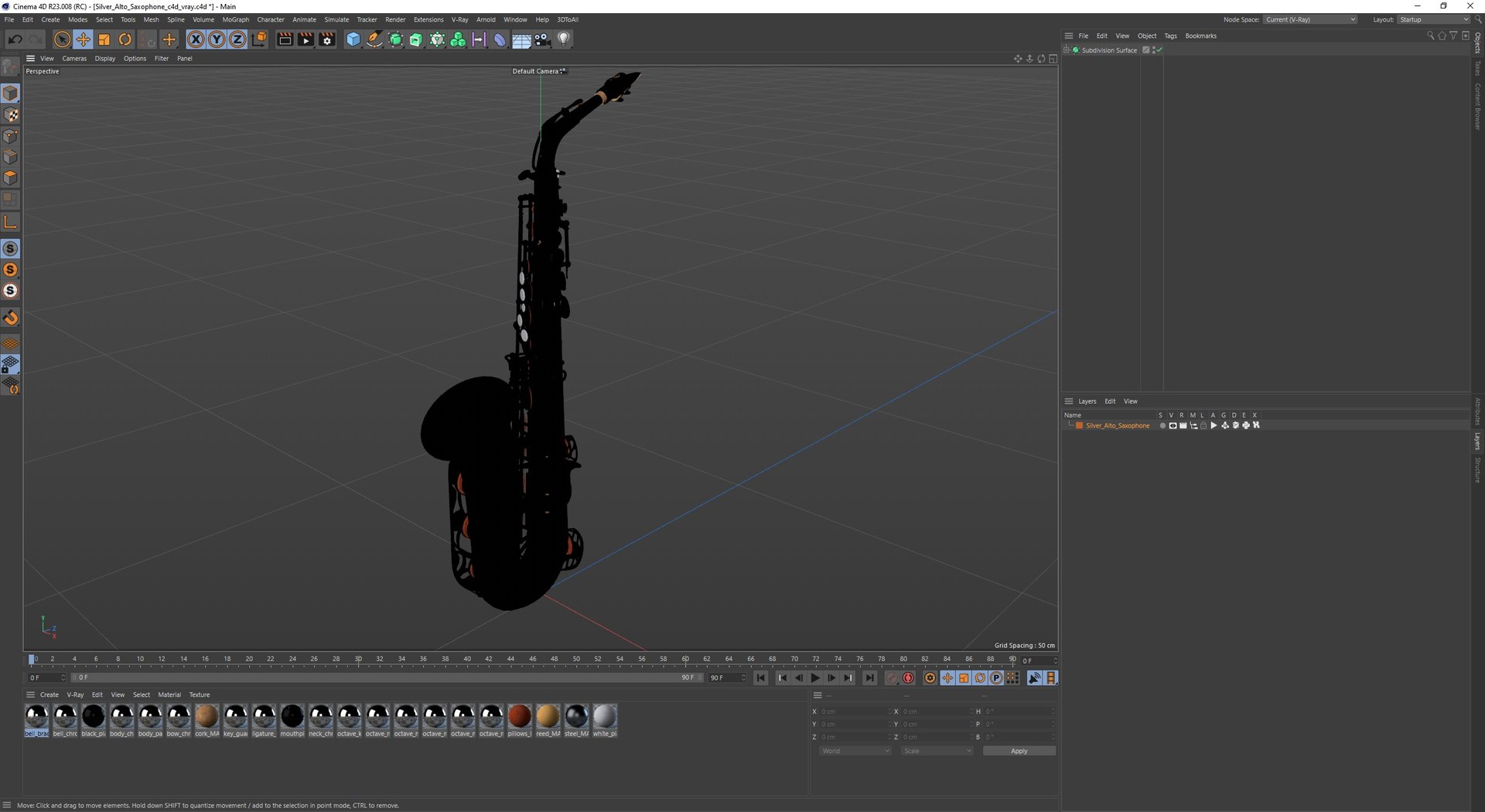Image resolution: width=1485 pixels, height=812 pixels.
Task: Open the Render menu
Action: pyautogui.click(x=395, y=19)
